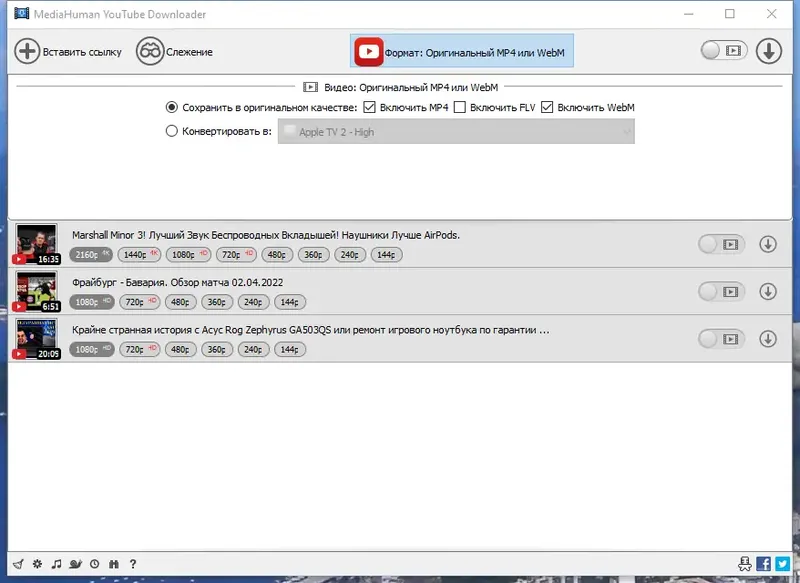The height and width of the screenshot is (583, 800).
Task: Download the Asus Rog Zephyrus video
Action: click(x=768, y=339)
